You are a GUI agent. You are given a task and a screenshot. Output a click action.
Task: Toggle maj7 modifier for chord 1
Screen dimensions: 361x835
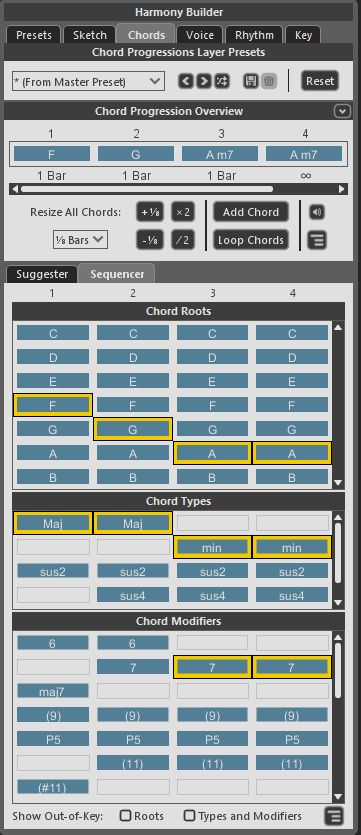53,691
